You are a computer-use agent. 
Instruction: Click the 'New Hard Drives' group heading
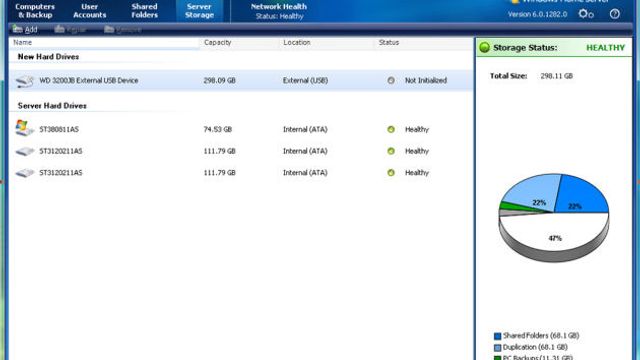[x=48, y=57]
